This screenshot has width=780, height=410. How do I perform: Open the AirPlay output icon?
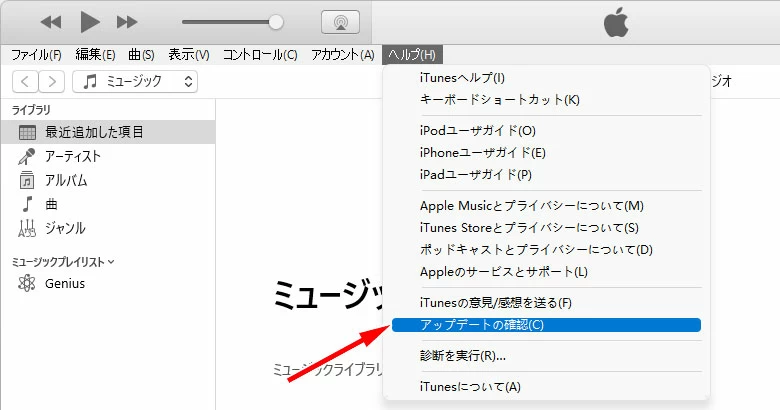pos(340,22)
